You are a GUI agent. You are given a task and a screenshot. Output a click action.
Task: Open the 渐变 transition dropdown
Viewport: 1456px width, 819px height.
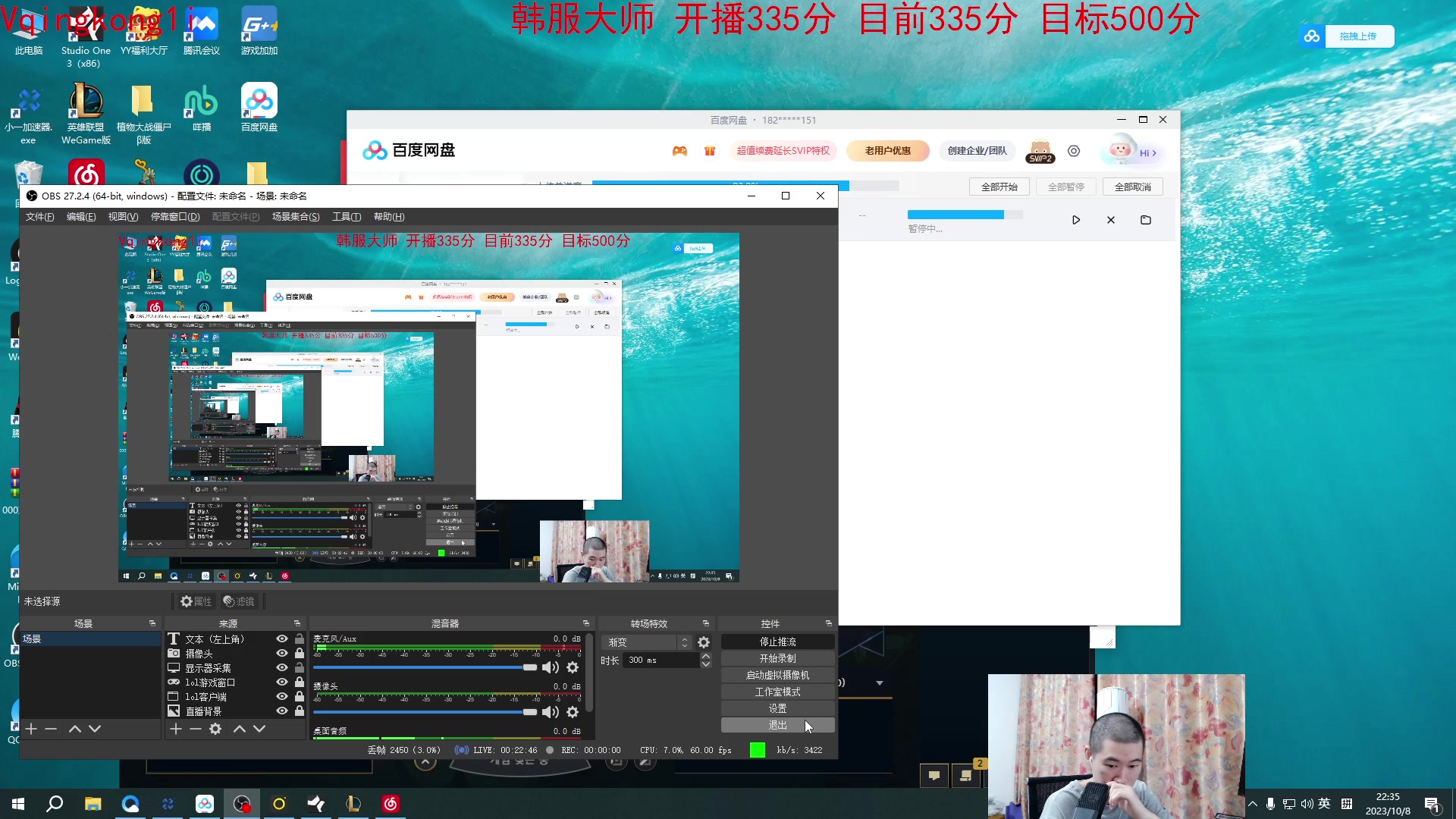click(x=647, y=642)
